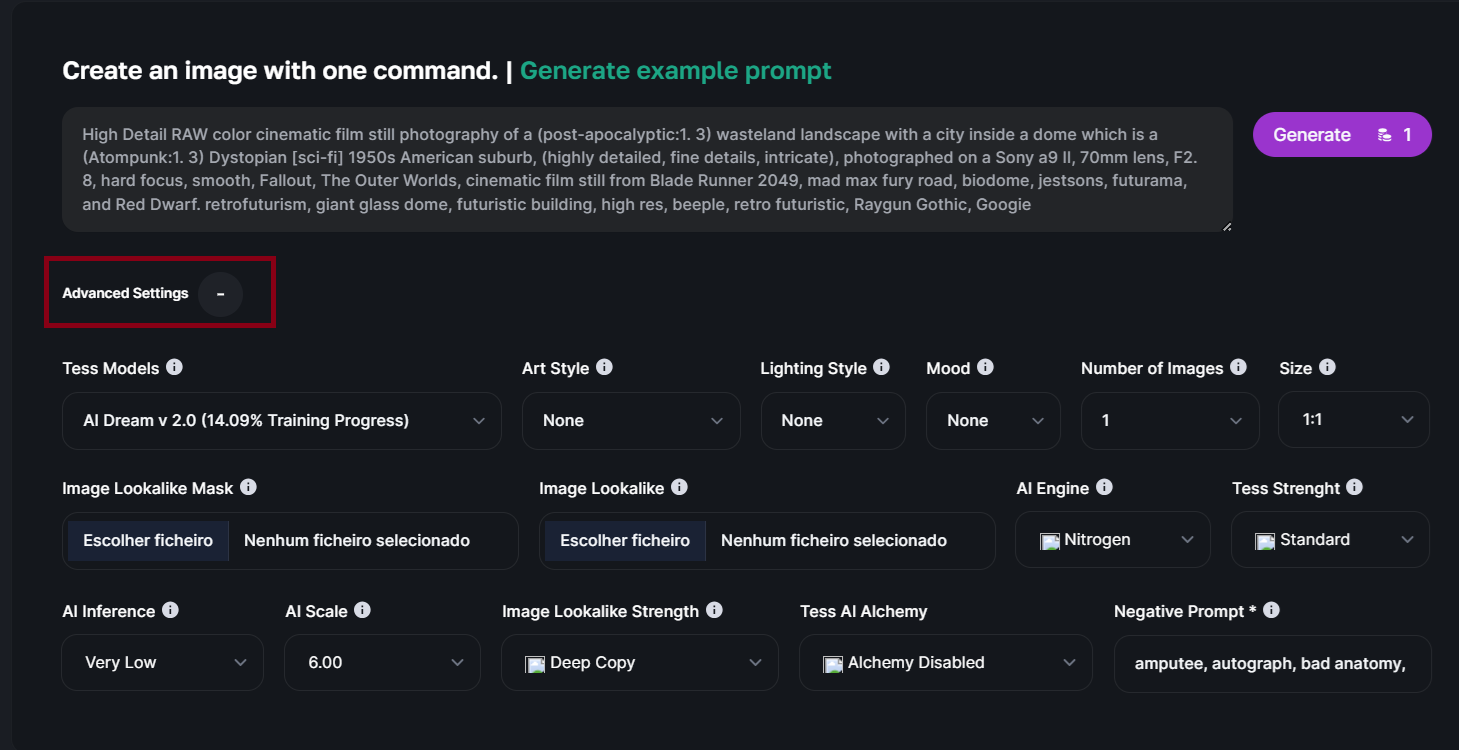Click the Size info icon

coord(1327,367)
